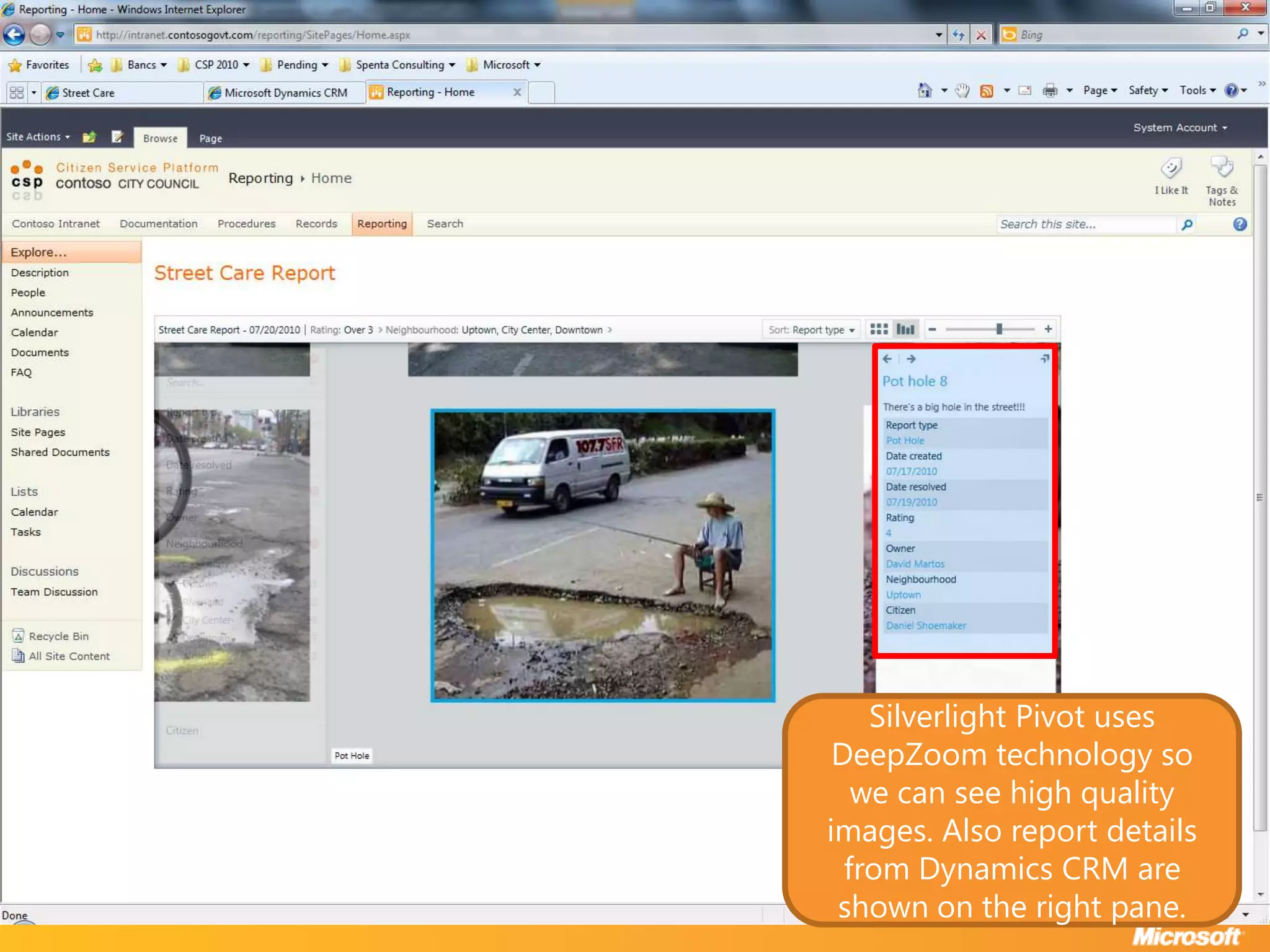Viewport: 1270px width, 952px height.
Task: Open the Documentation navigation tab
Action: 159,224
